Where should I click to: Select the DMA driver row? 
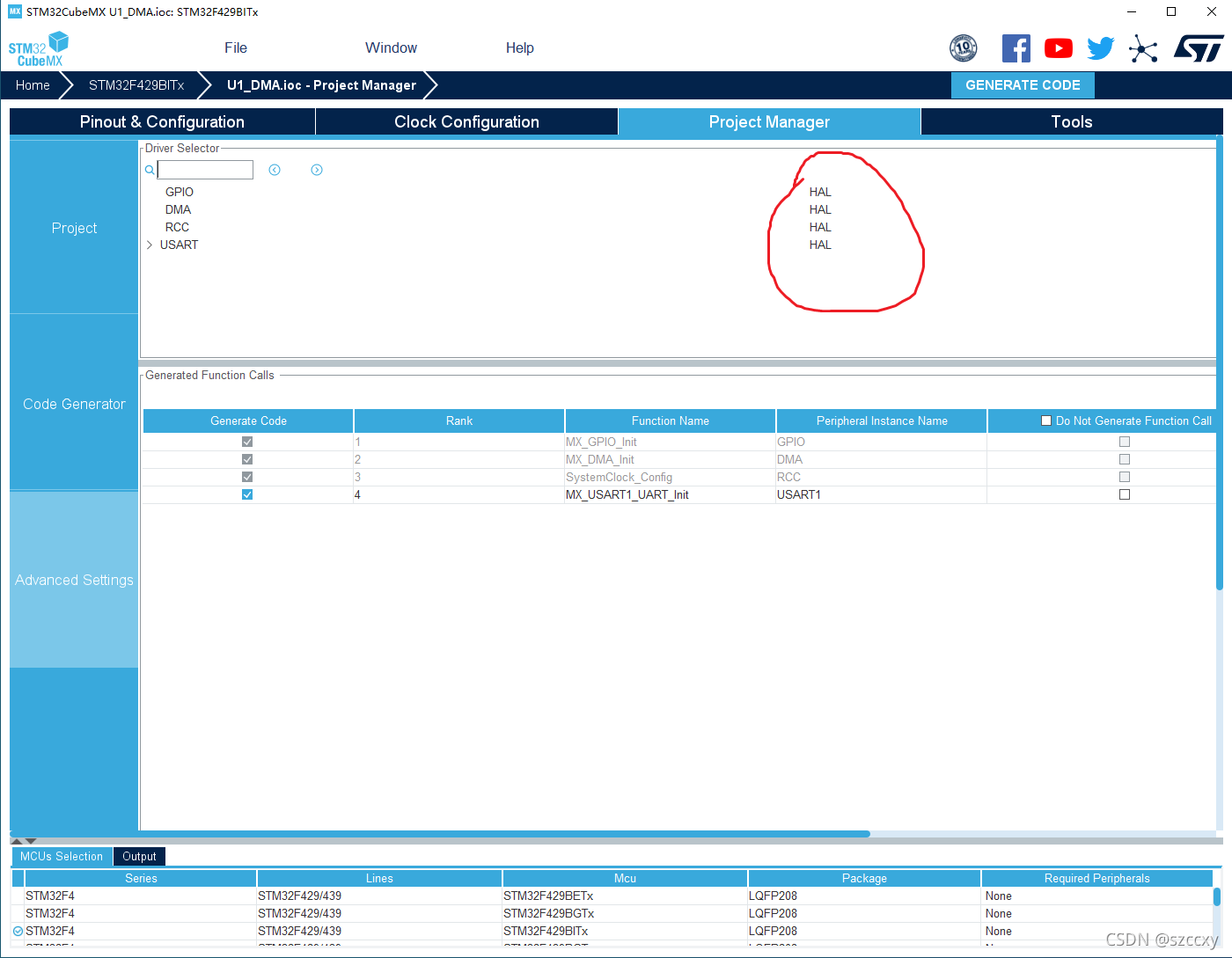tap(178, 209)
